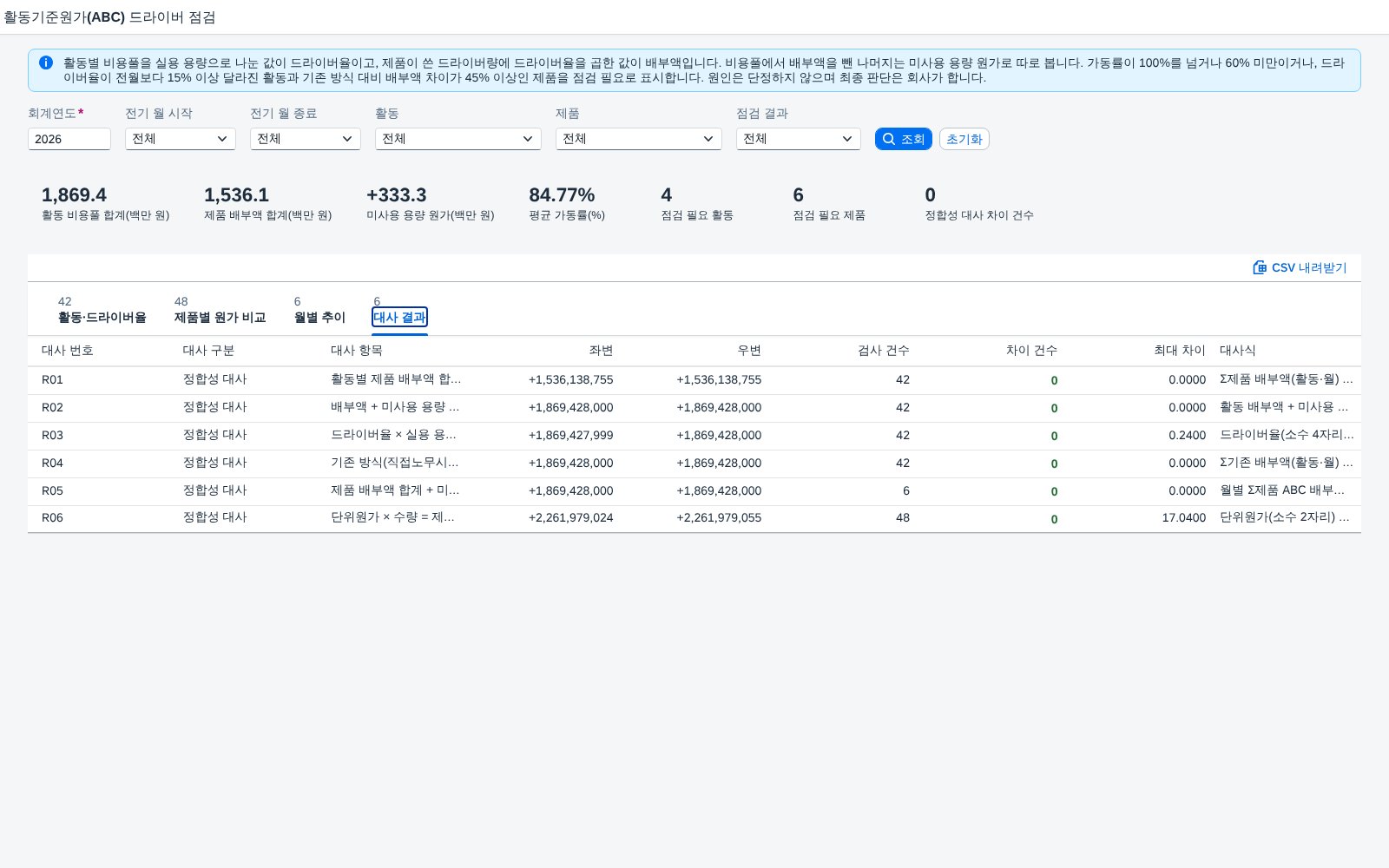Click the 84.77% 평균 가동률 KPI
Viewport: 1389px width, 868px height.
(567, 204)
